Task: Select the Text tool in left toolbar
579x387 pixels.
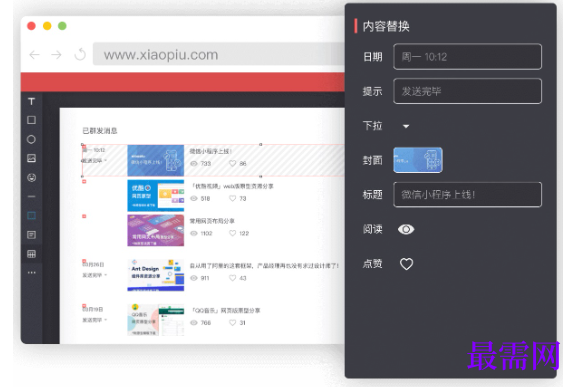Action: [32, 101]
